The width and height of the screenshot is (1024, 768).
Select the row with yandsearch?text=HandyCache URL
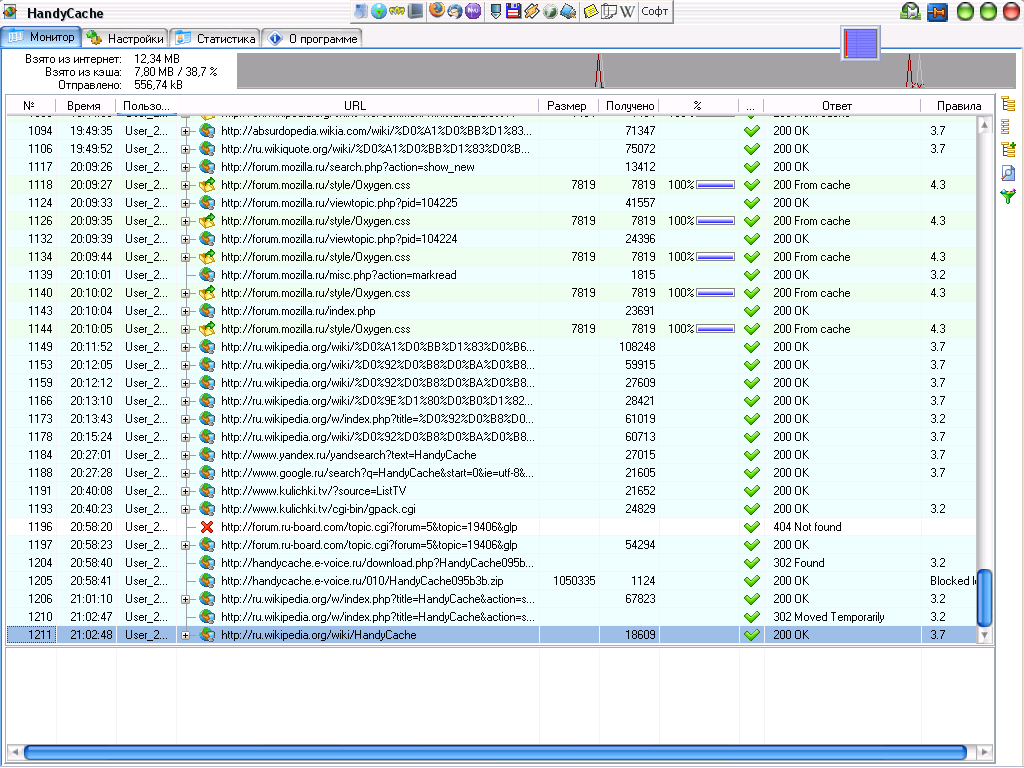click(x=491, y=455)
